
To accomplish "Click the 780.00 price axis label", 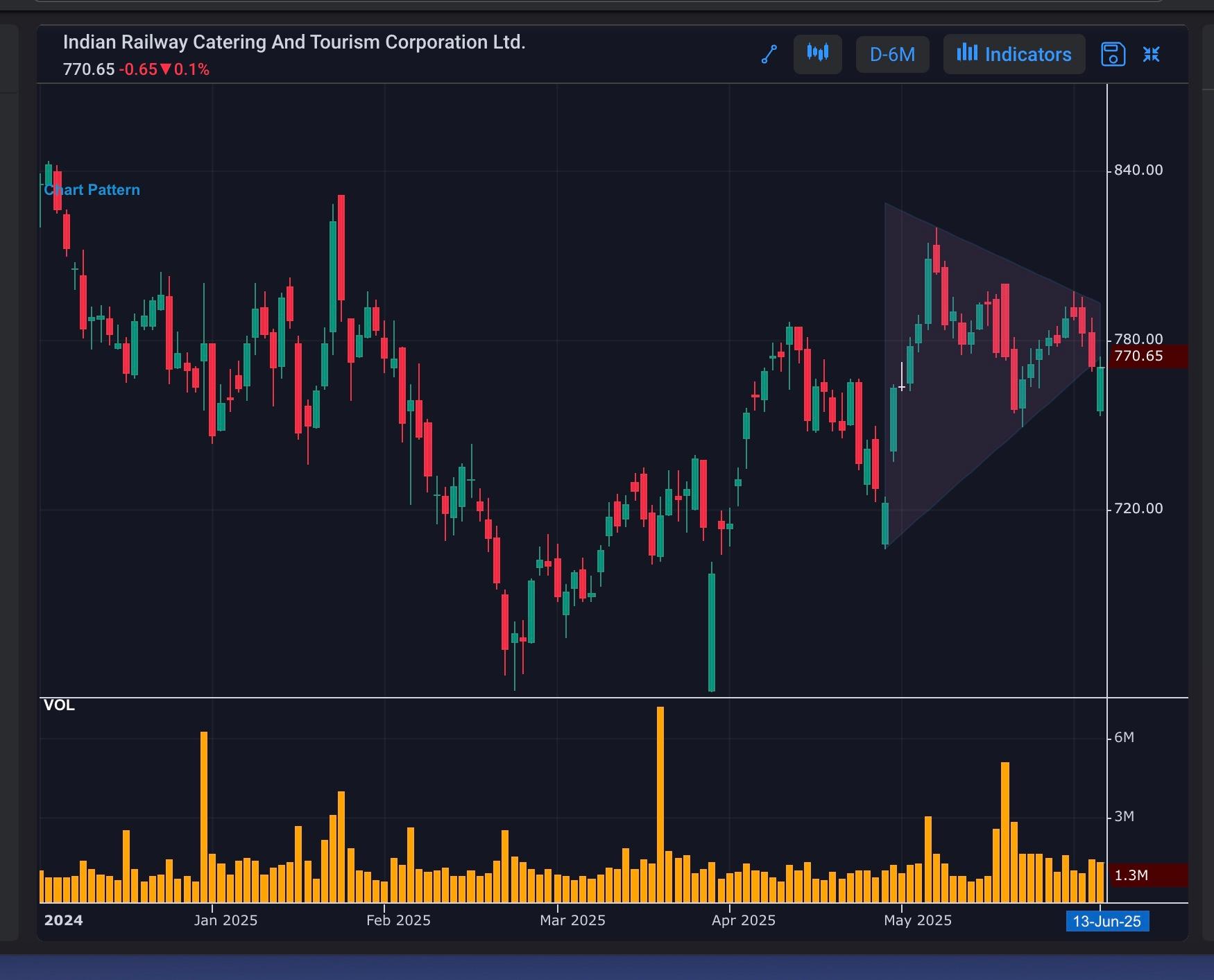I will point(1138,339).
